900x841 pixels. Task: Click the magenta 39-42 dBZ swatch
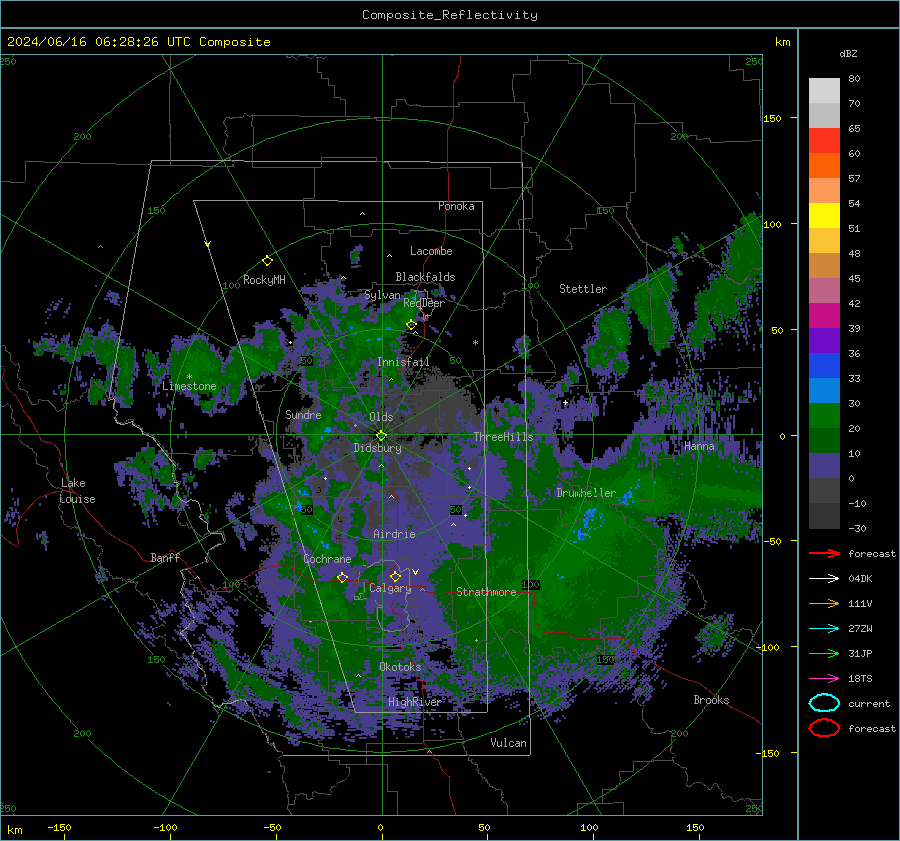pos(824,316)
